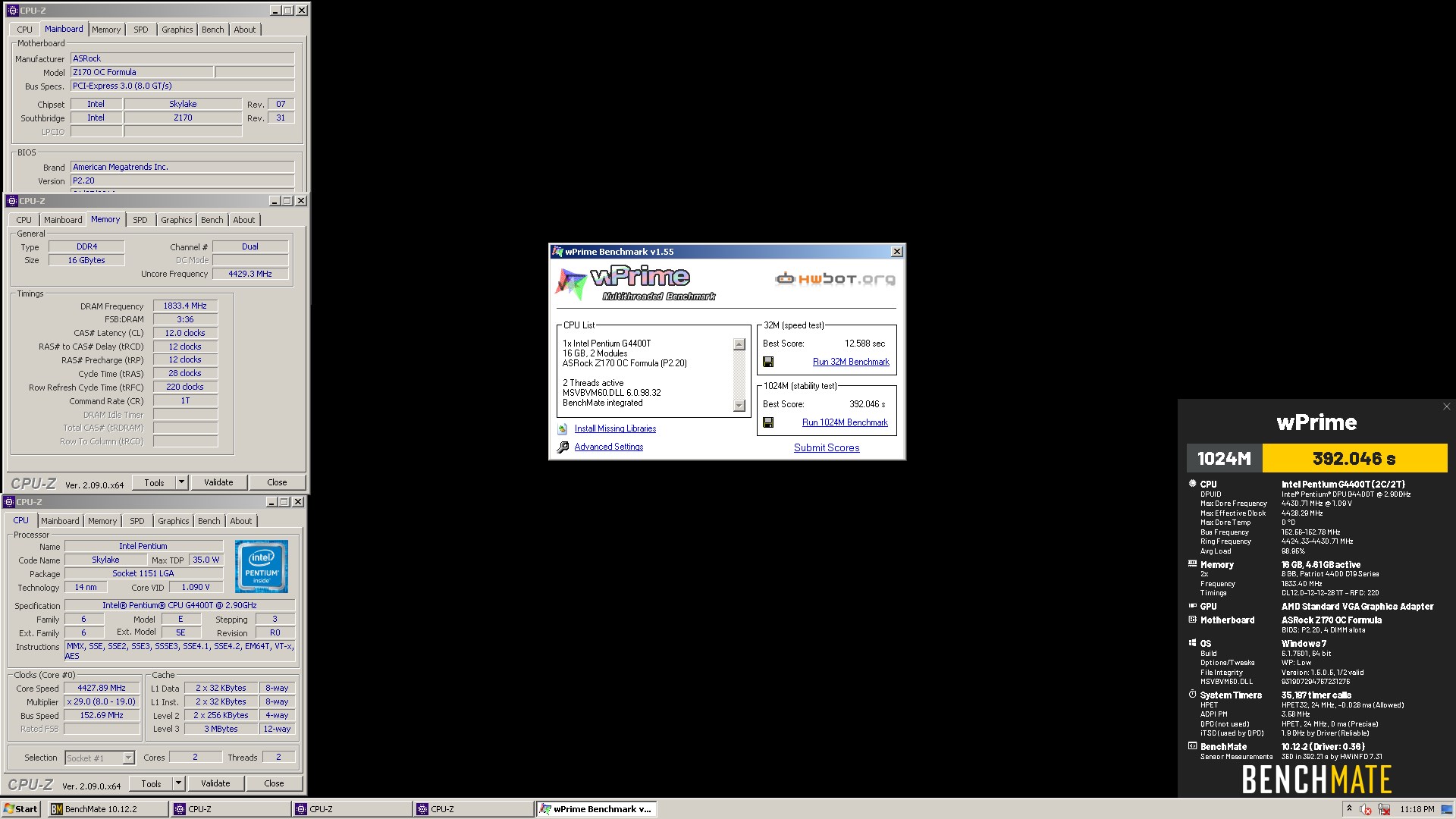Click the save icon for 1024M best score
This screenshot has height=819, width=1456.
[768, 423]
